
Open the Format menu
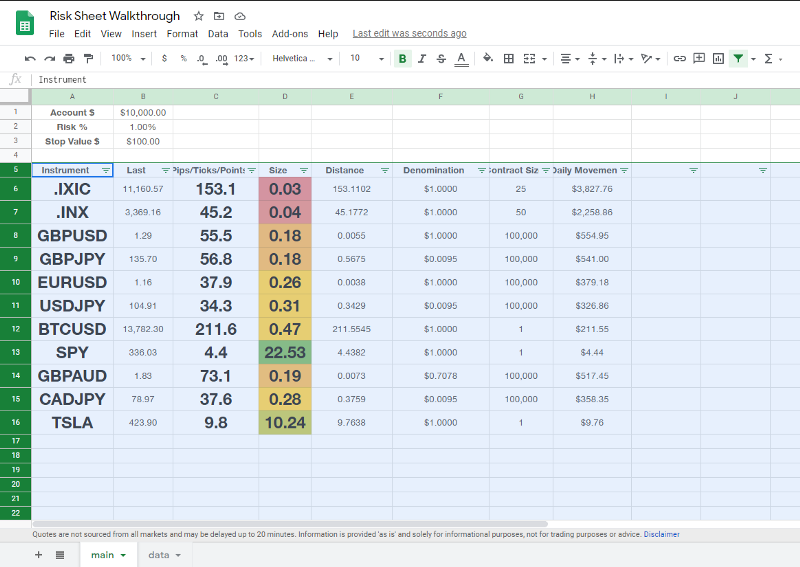pyautogui.click(x=182, y=34)
